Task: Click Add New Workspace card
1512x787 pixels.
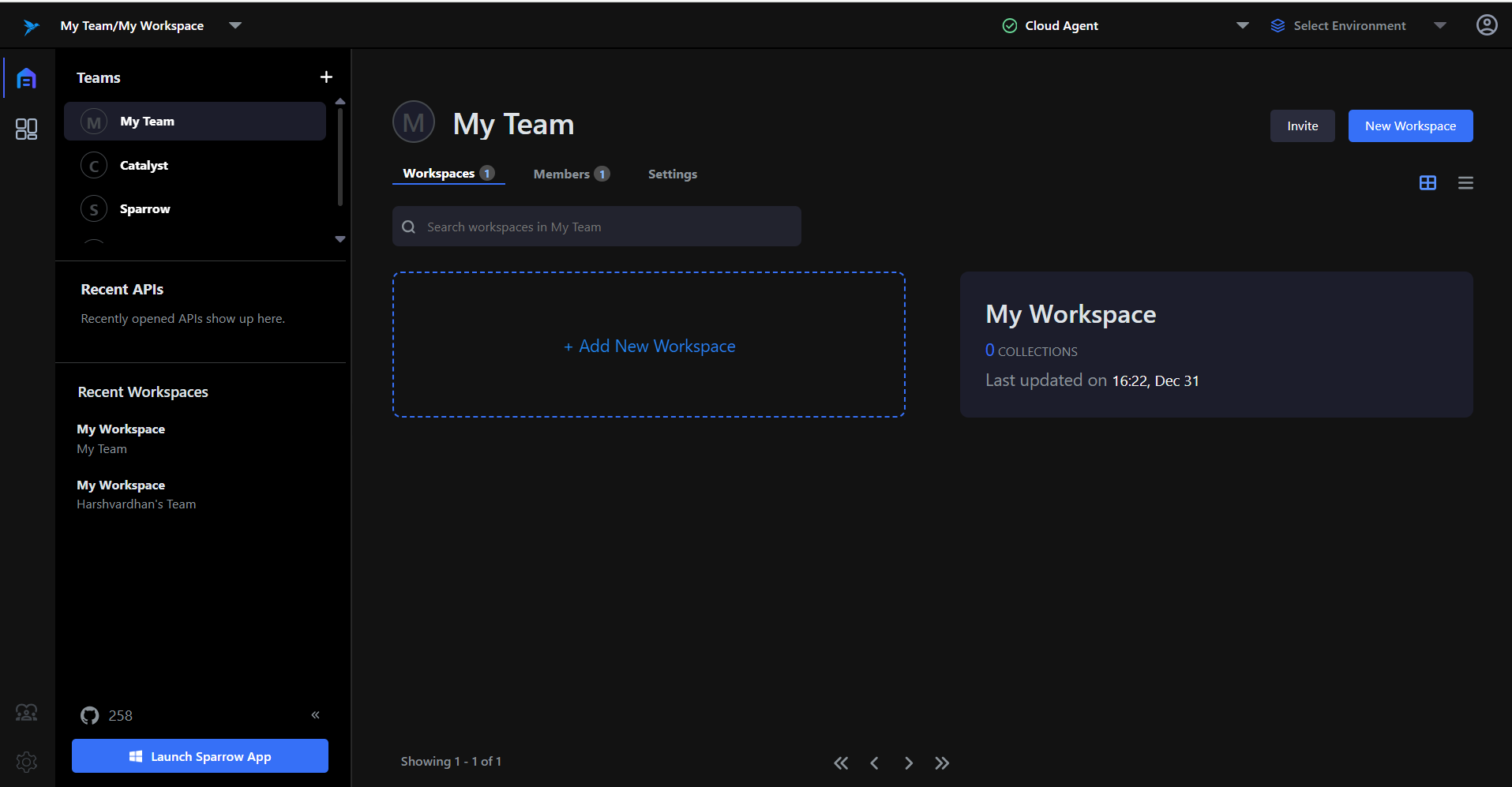Action: click(x=649, y=345)
